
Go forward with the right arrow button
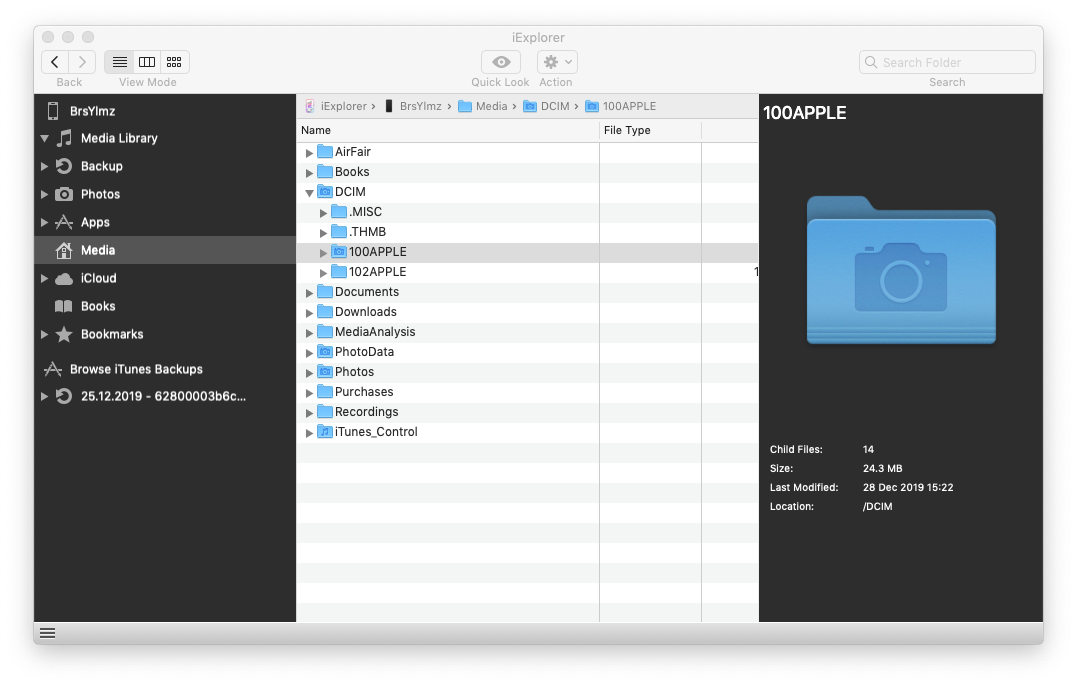click(x=82, y=62)
